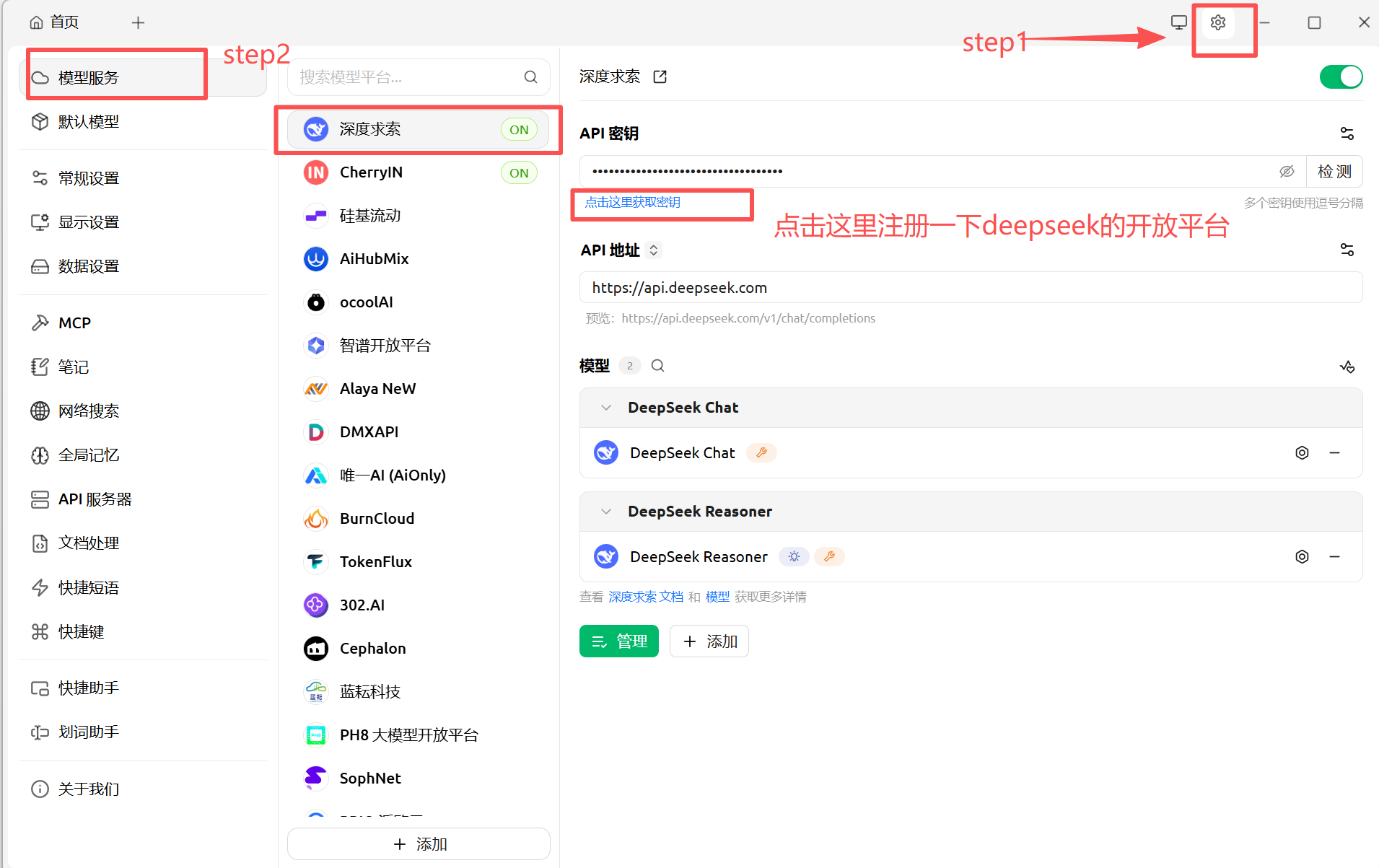Select ocoolAI provider
Viewport: 1379px width, 868px height.
point(419,302)
